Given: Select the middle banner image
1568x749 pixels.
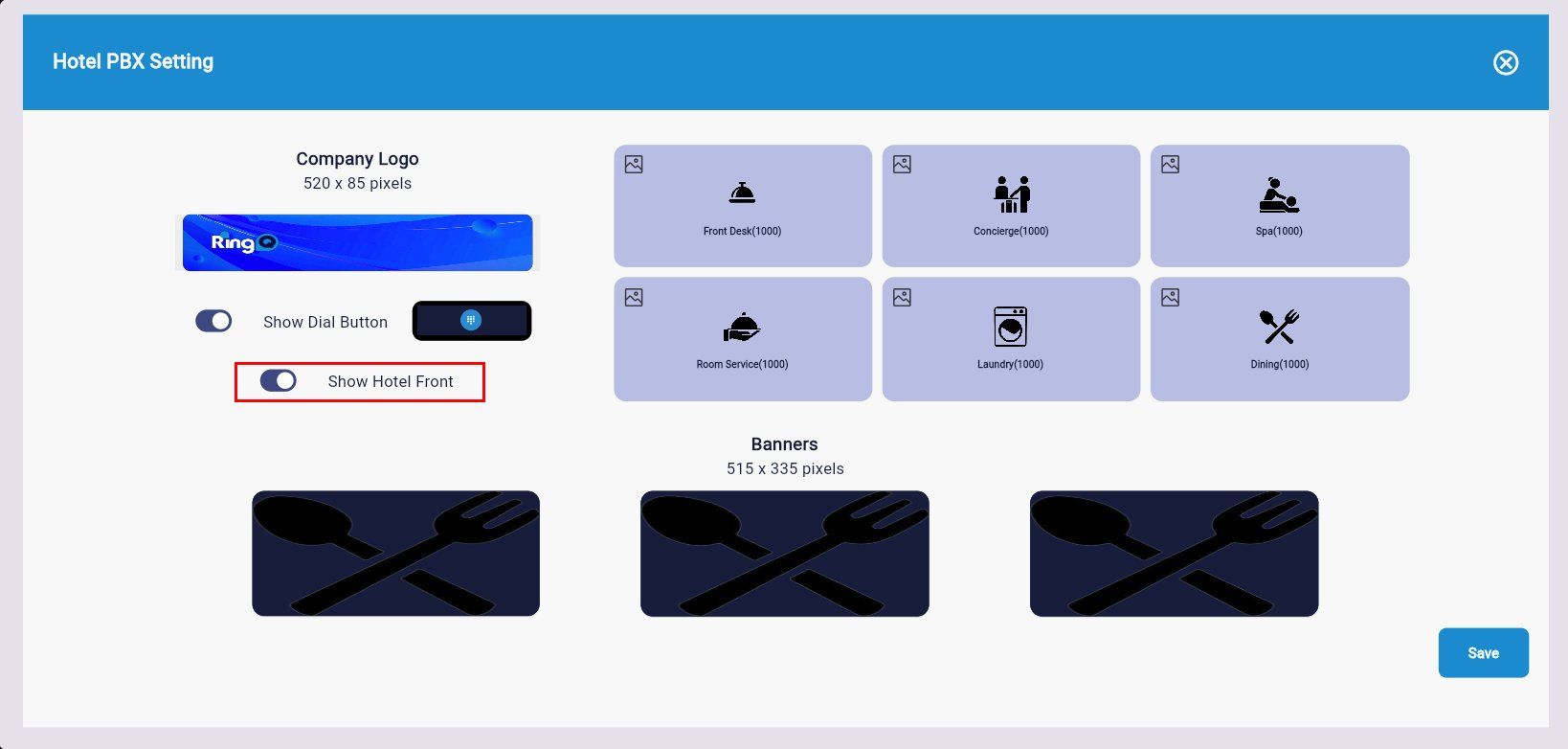Looking at the screenshot, I should pos(785,554).
